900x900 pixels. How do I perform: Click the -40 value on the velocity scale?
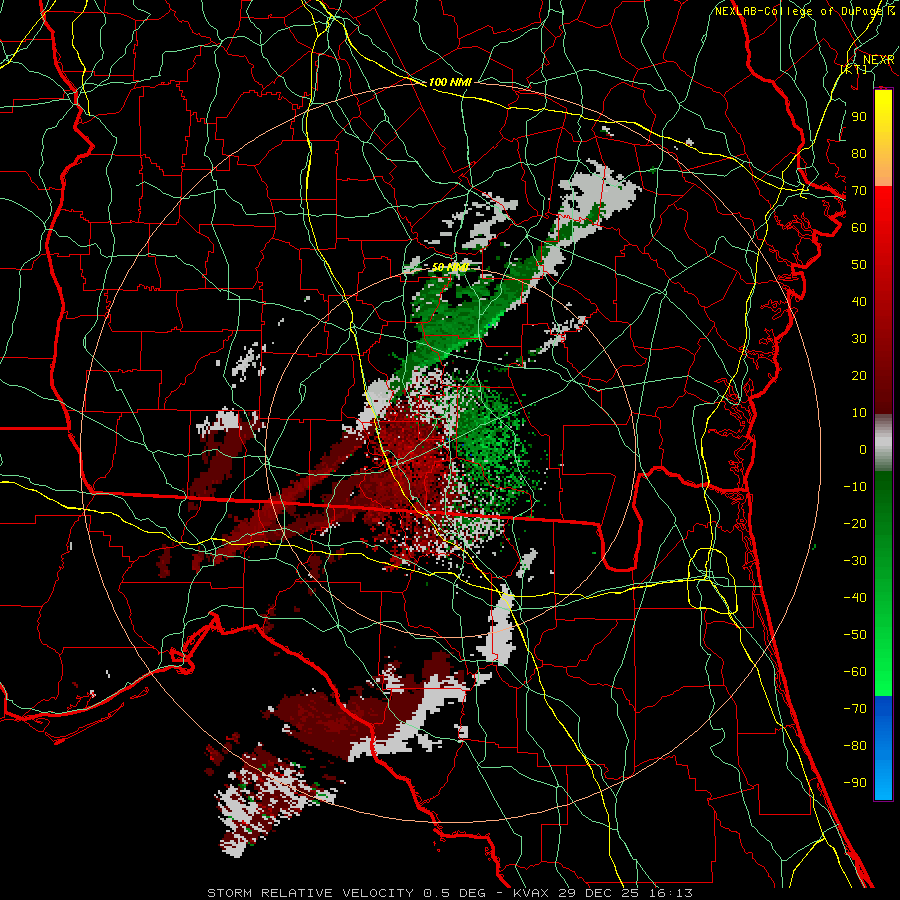855,598
